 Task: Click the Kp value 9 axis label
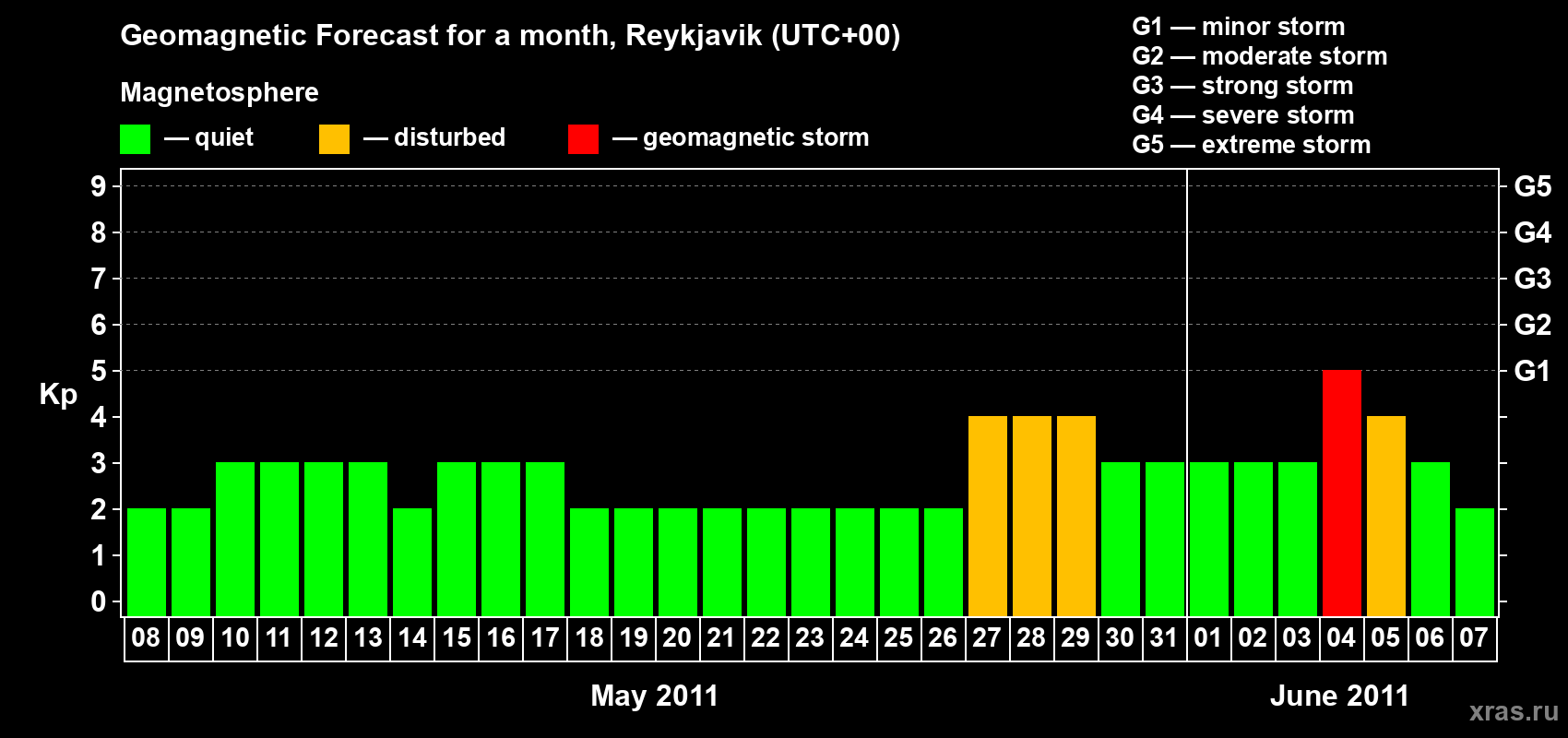coord(99,186)
